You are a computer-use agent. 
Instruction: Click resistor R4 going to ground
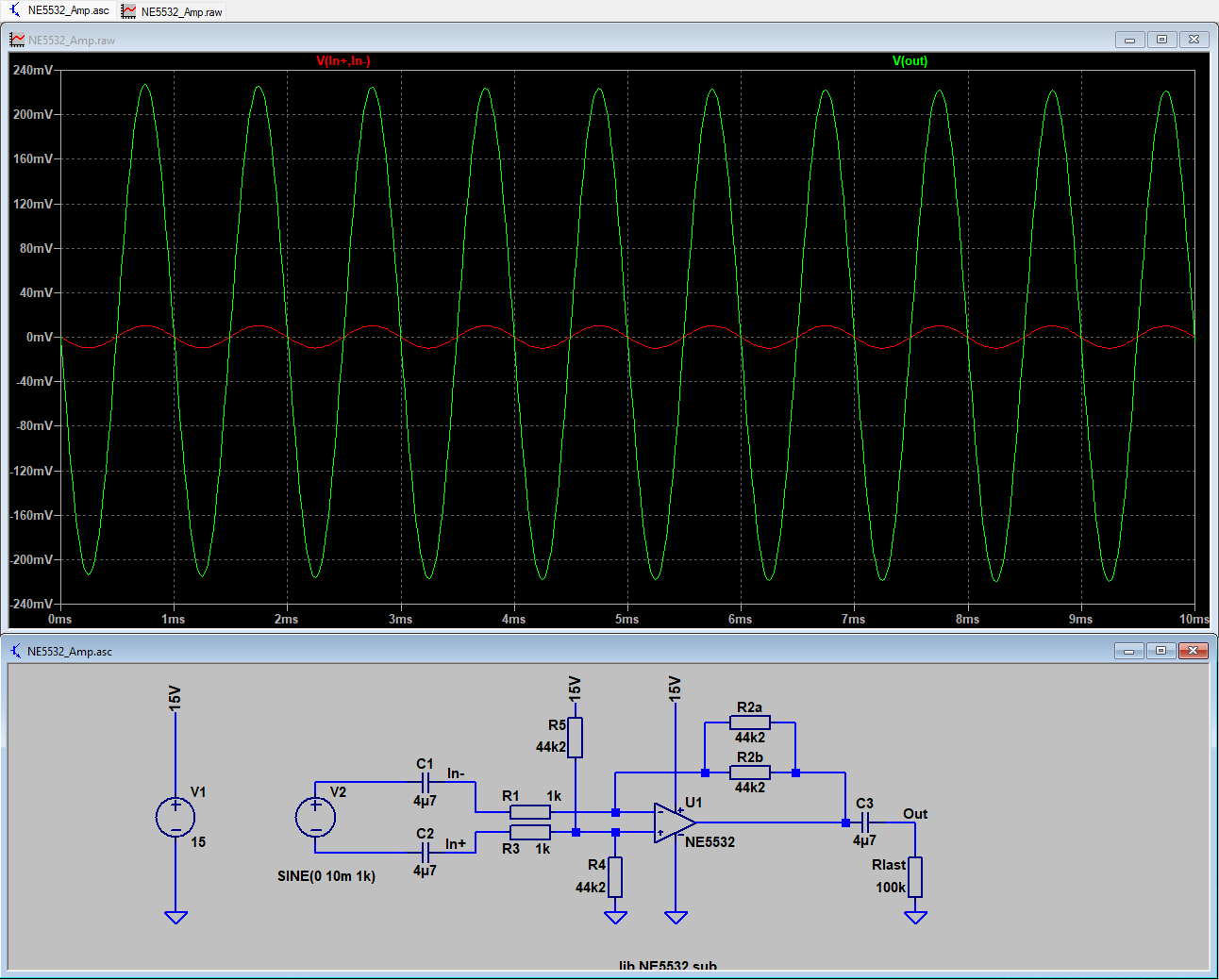tap(615, 876)
